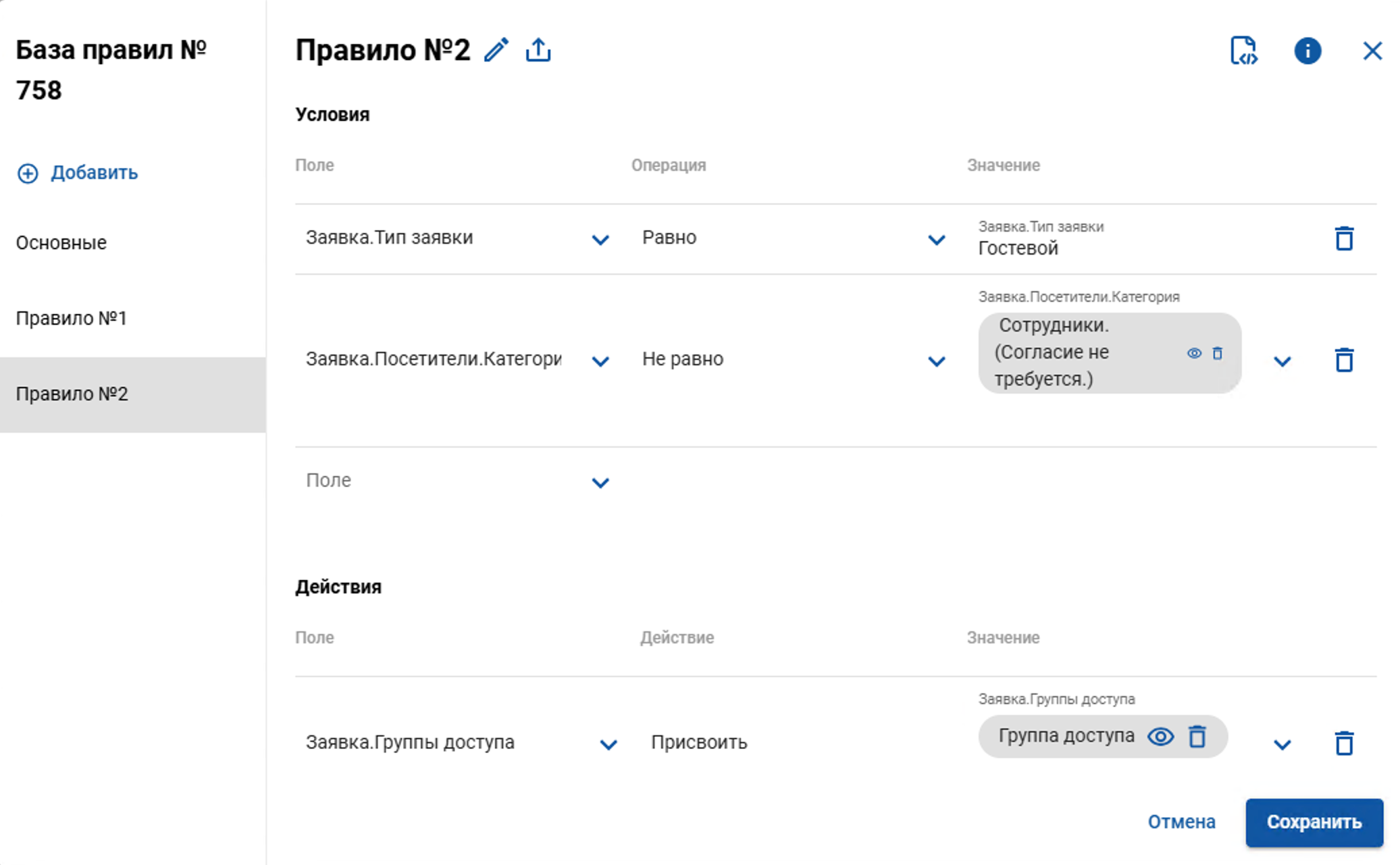Open the info icon in header
This screenshot has height=865, width=1400.
click(1307, 51)
